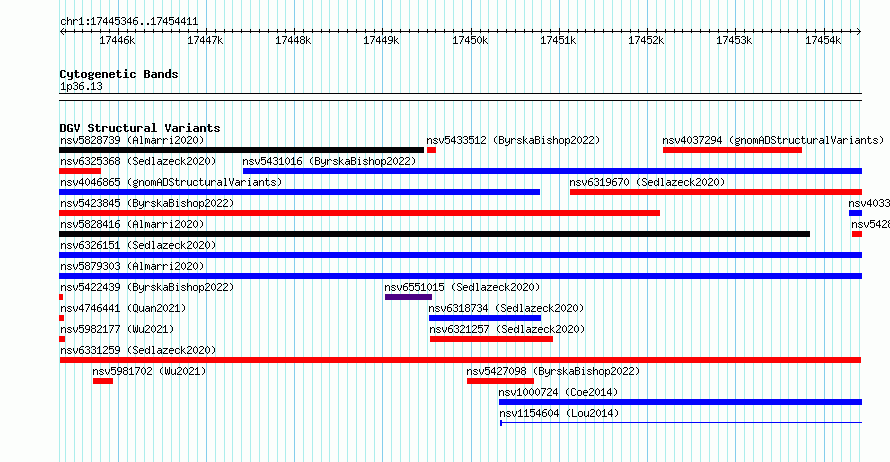Open the nsv6321257 (Sedlazeck2020) label
Screen dimensions: 890x462
[x=507, y=329]
